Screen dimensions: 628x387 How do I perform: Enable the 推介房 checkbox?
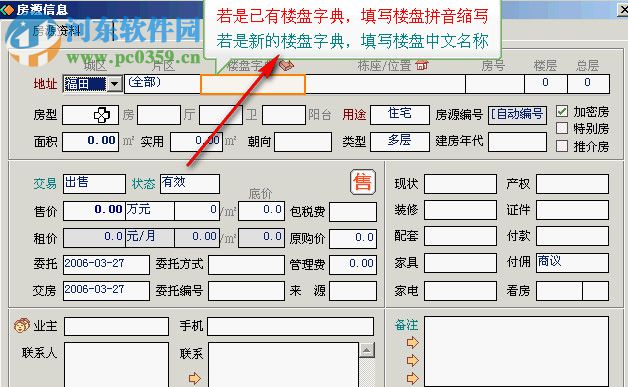[562, 146]
